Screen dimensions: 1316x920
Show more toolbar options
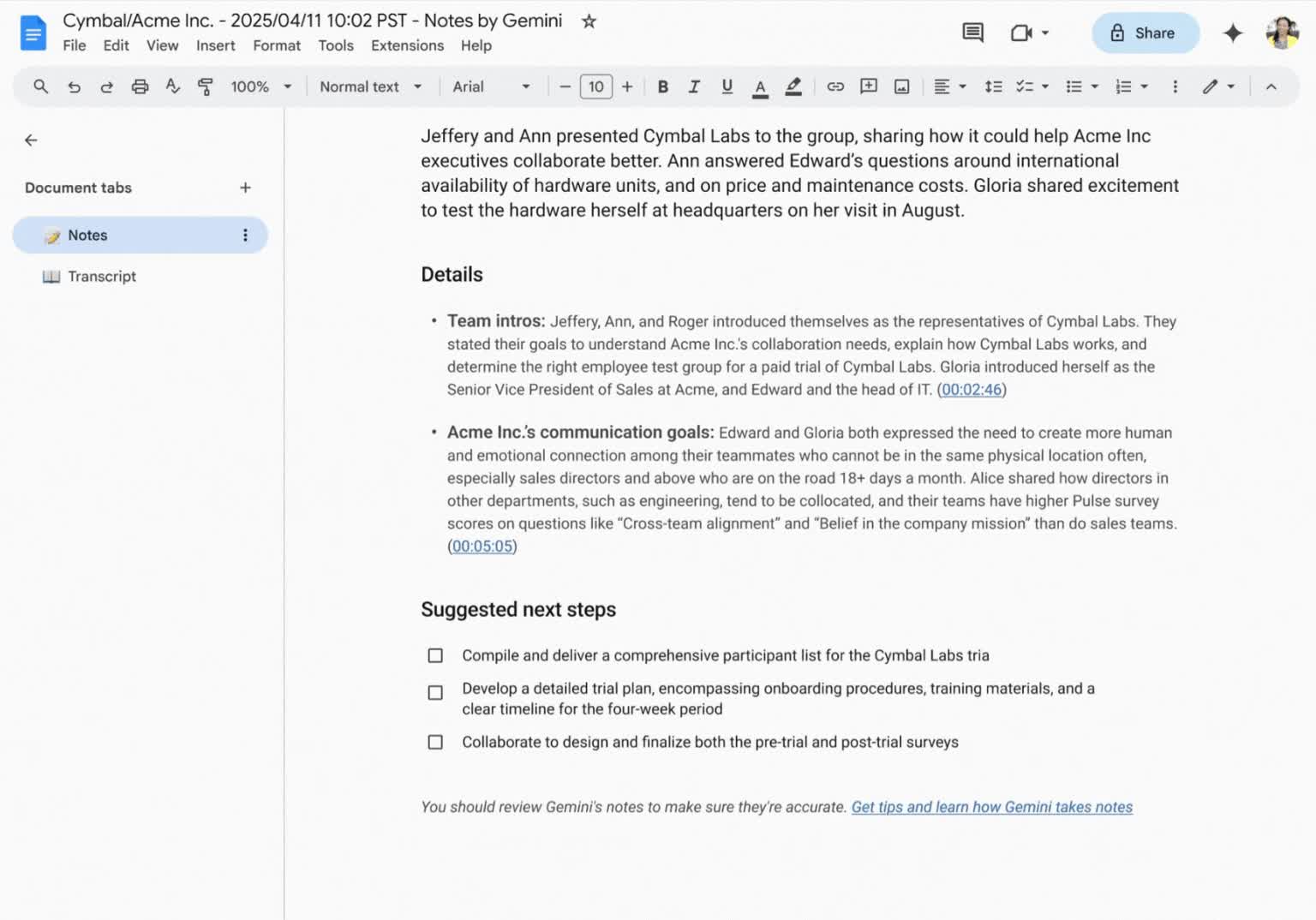coord(1175,87)
